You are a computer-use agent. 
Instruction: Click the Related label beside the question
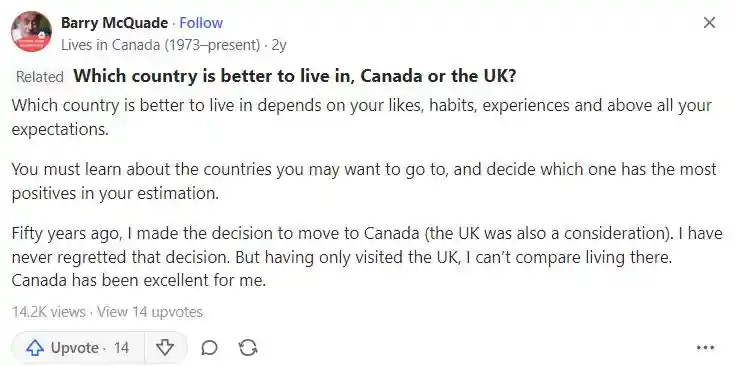(39, 77)
